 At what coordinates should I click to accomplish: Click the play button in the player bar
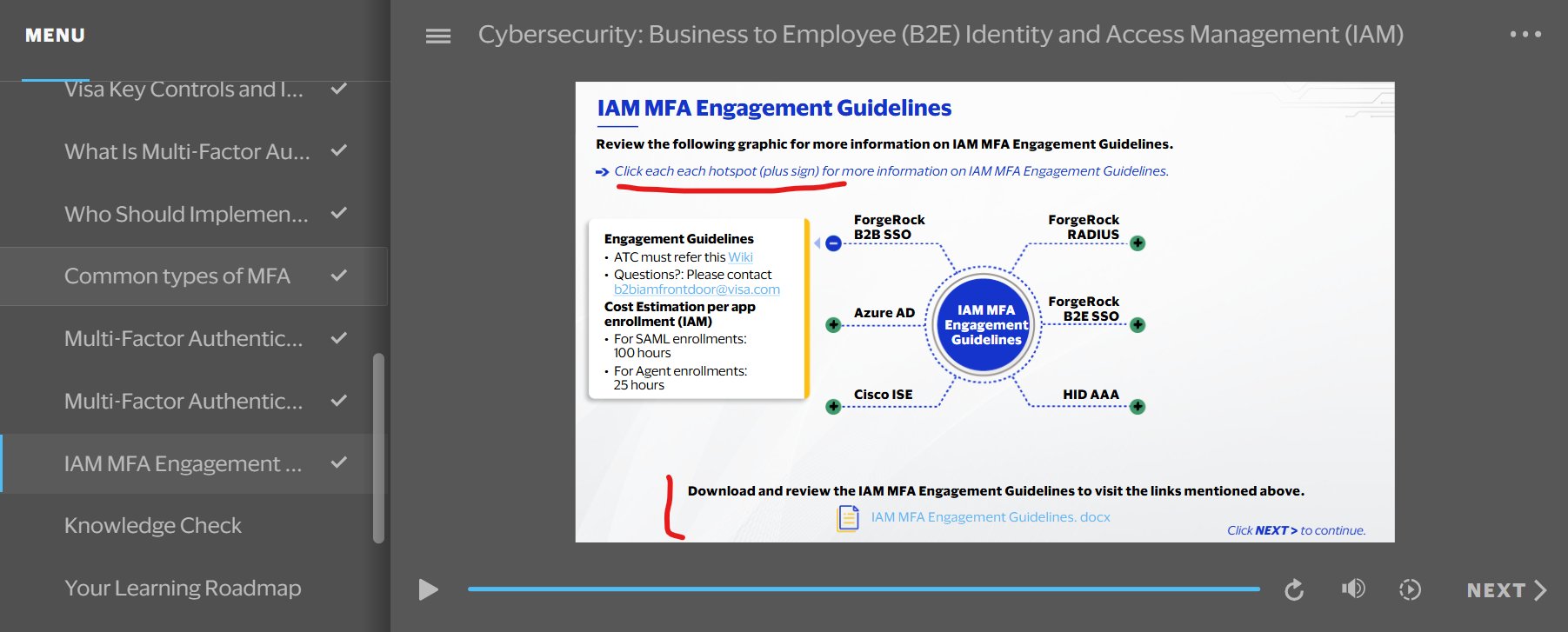(428, 589)
